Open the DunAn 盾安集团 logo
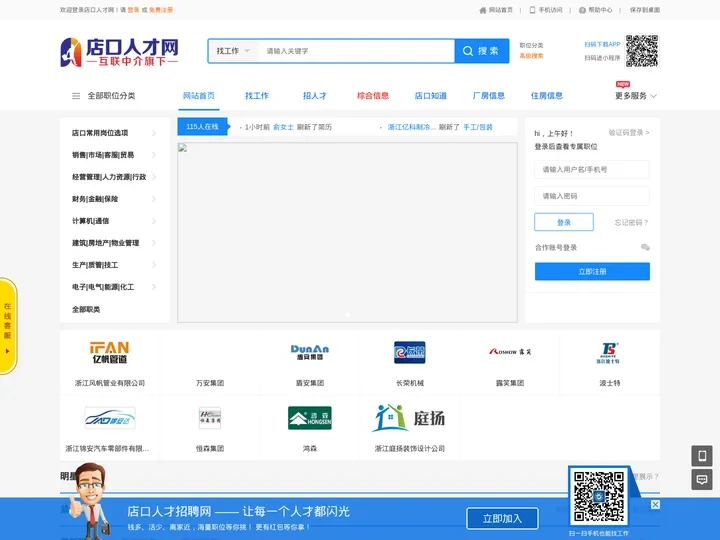 coord(309,352)
